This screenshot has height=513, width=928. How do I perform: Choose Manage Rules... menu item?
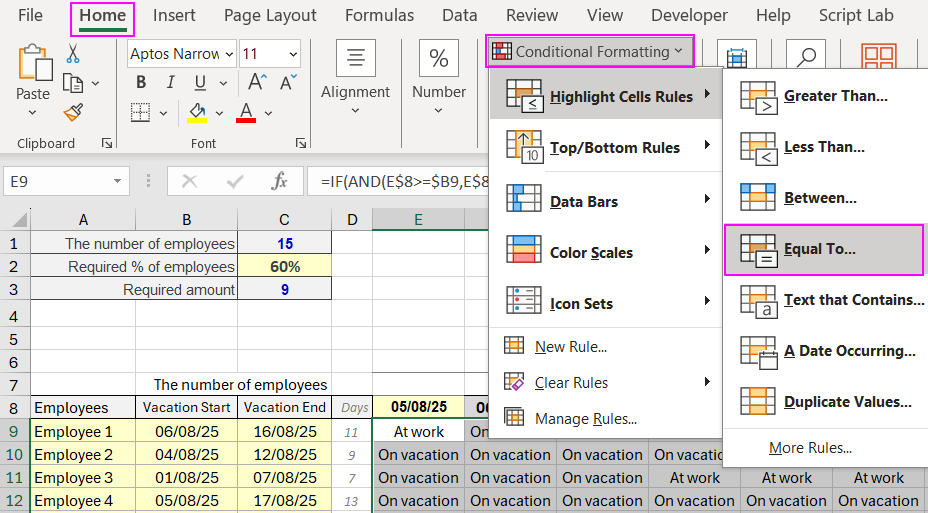606,419
